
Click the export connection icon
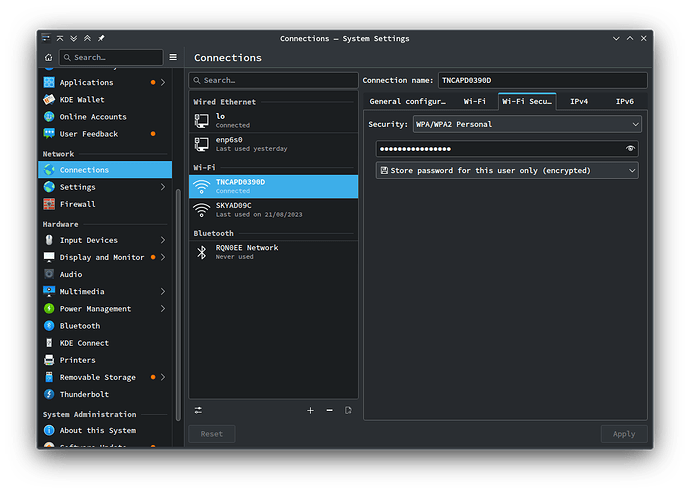pyautogui.click(x=348, y=411)
